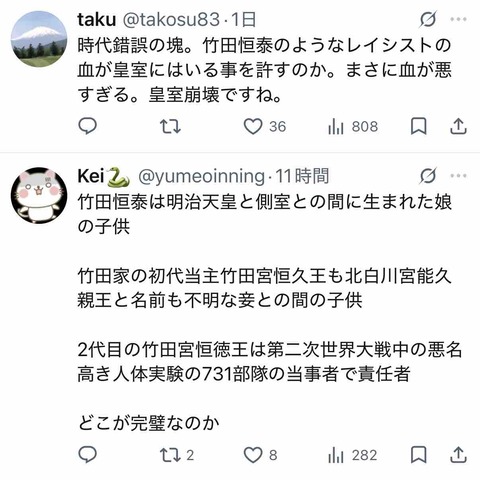Open taku's Mount Fuji profile picture
Image resolution: width=480 pixels, height=480 pixels.
pyautogui.click(x=39, y=39)
